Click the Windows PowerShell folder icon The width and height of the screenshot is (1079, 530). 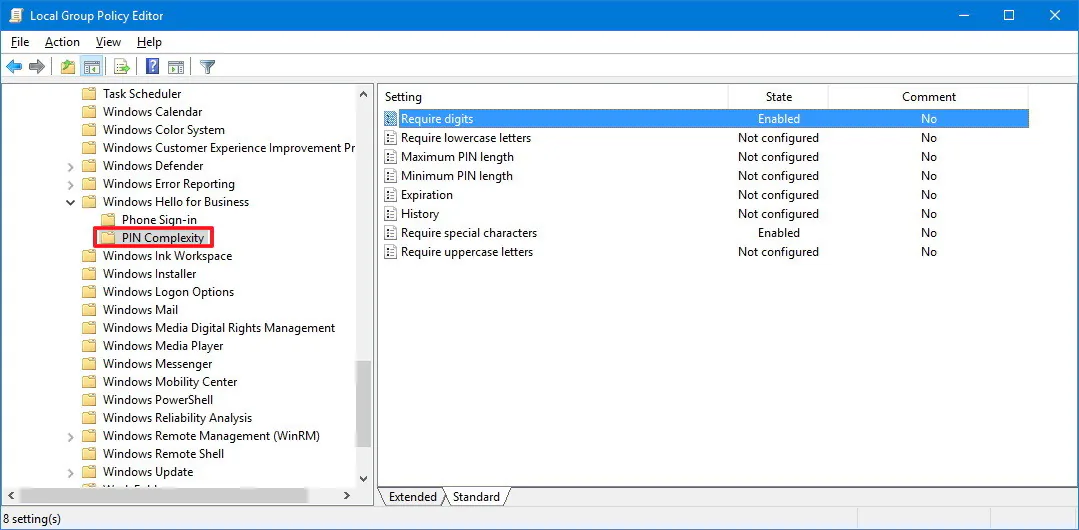point(89,400)
